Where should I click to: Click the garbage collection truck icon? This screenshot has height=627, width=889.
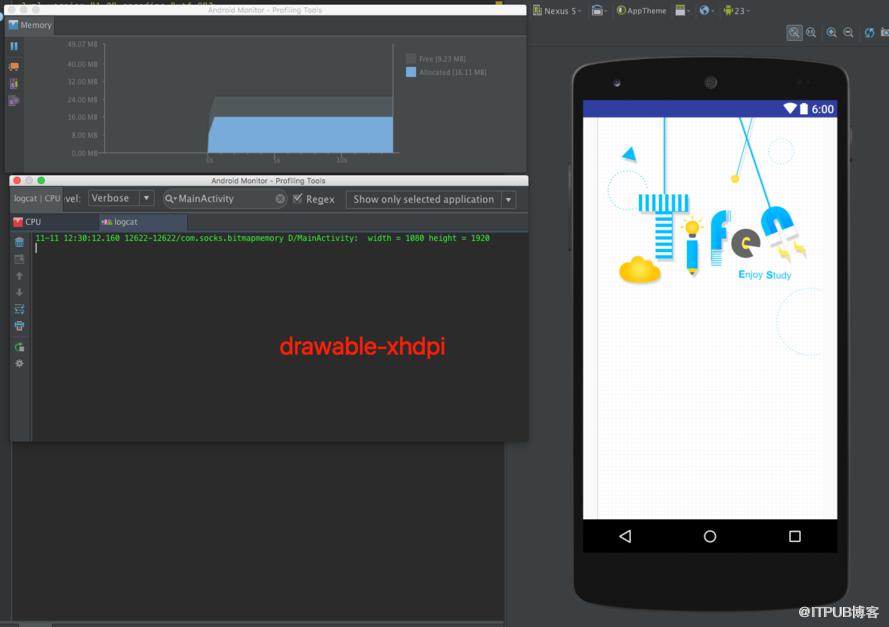pyautogui.click(x=14, y=66)
